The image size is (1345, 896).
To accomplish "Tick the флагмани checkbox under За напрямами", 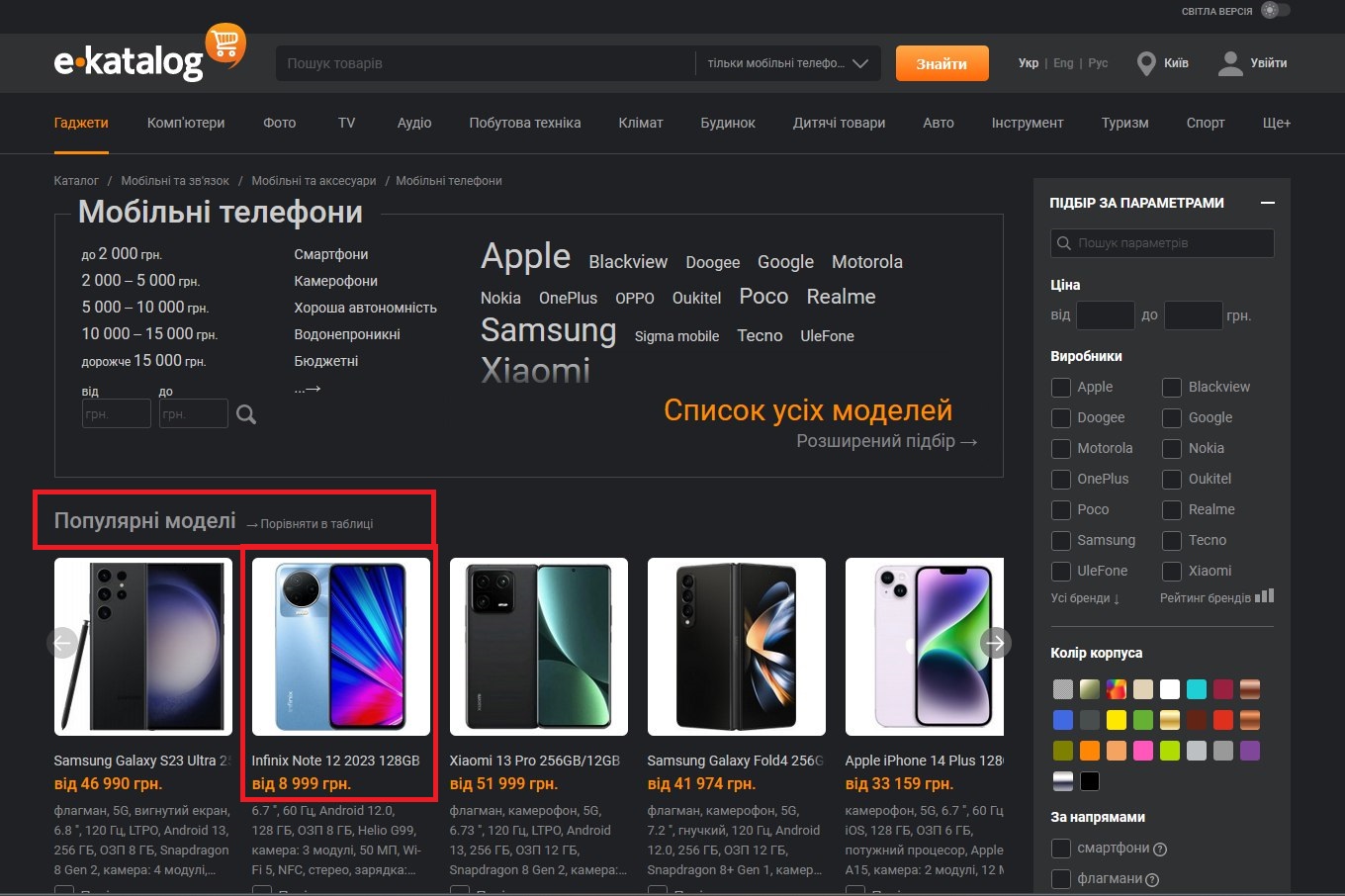I will point(1060,879).
